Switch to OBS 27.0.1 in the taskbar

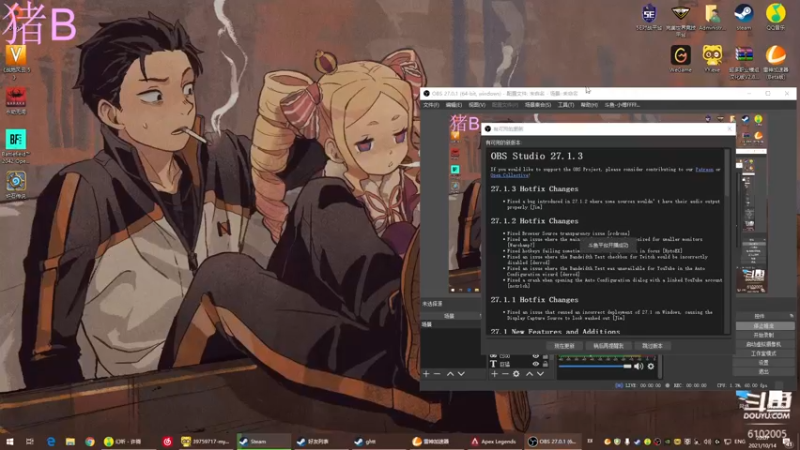point(552,442)
